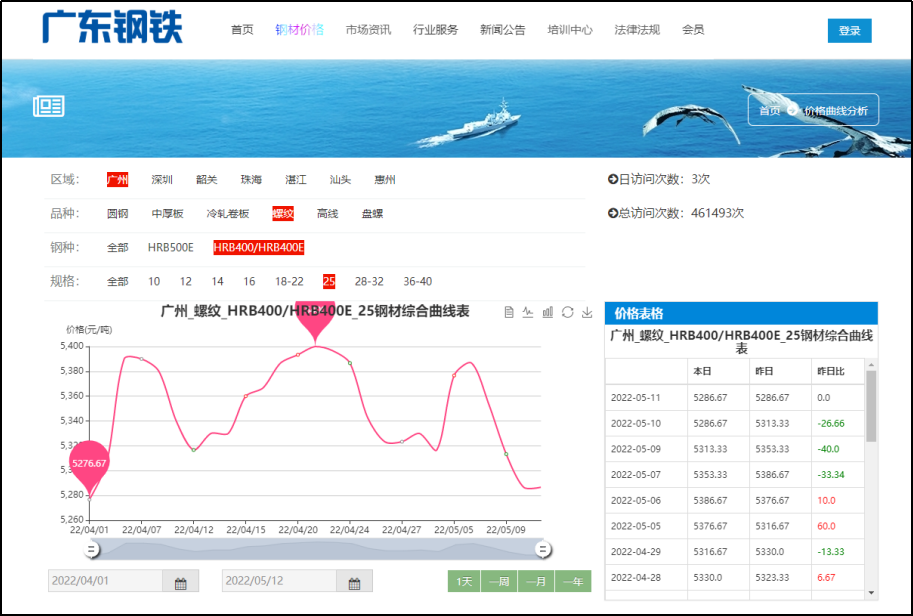Open end date calendar picker icon
Screen dimensions: 913x616
pos(355,583)
